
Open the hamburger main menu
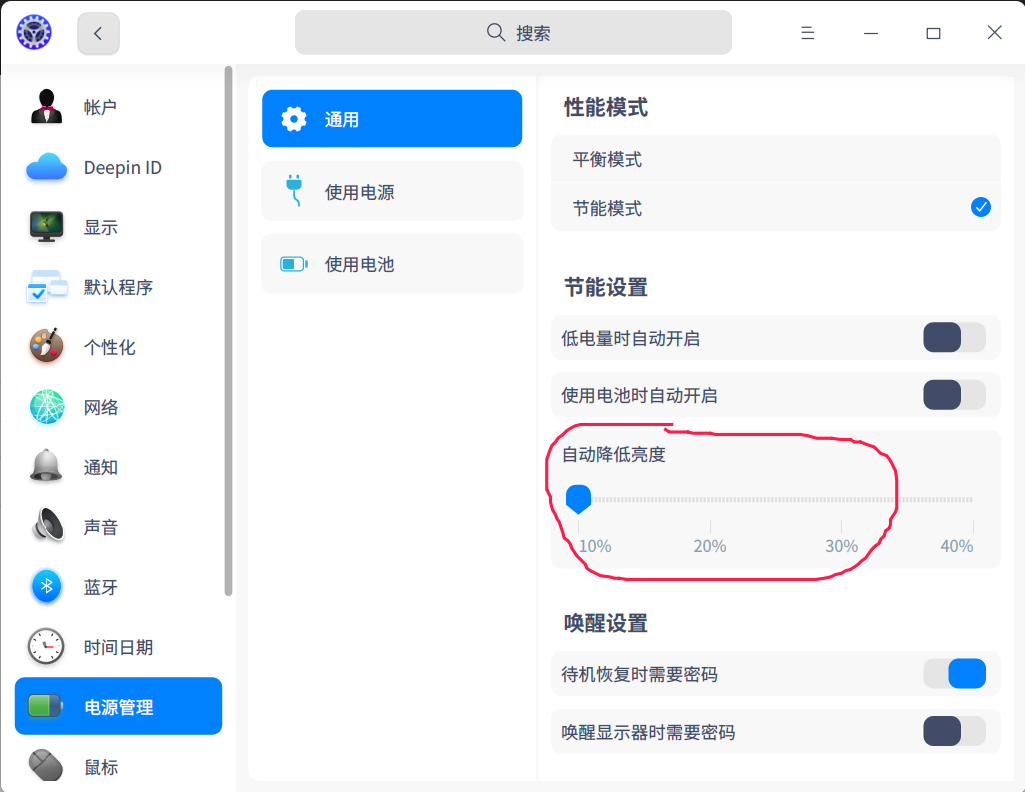[808, 33]
